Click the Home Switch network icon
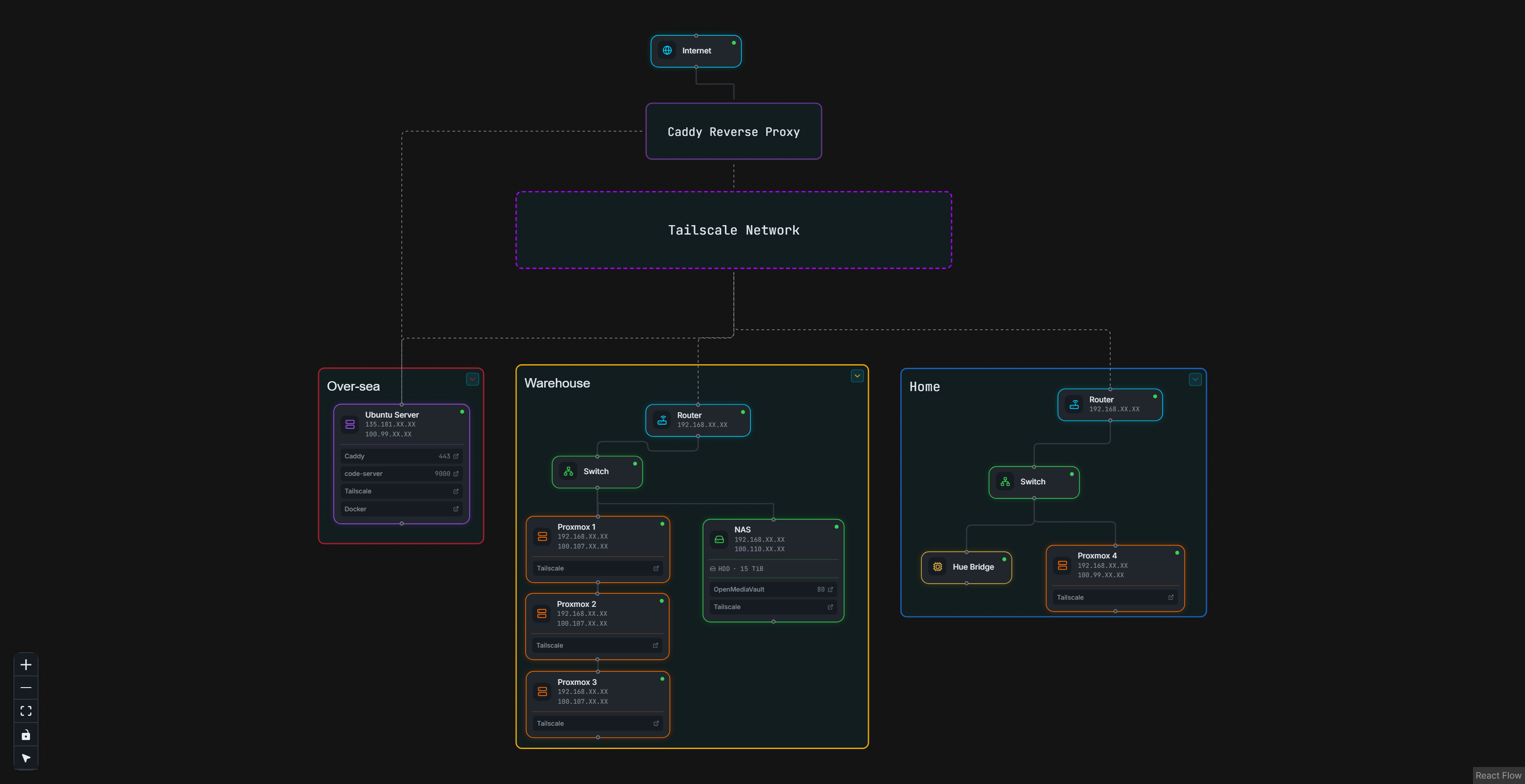The image size is (1525, 784). point(1005,482)
